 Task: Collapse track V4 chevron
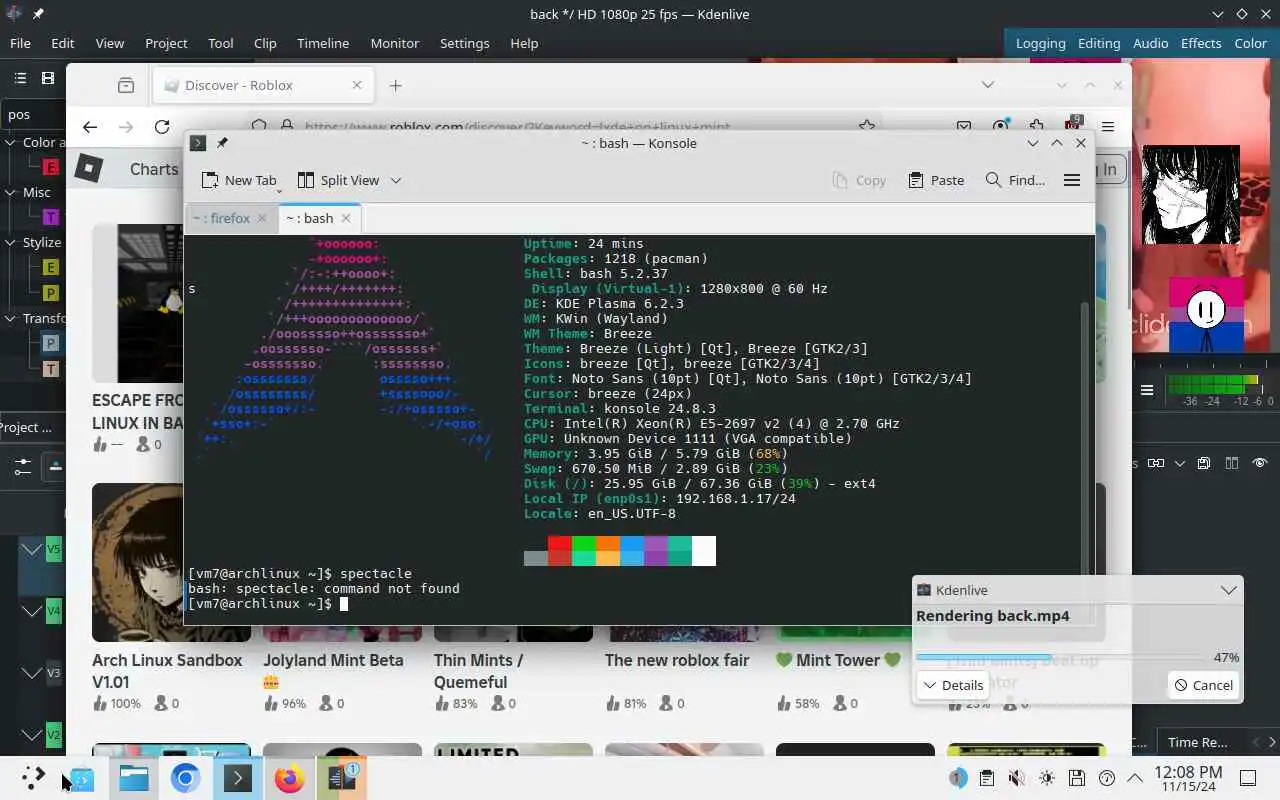pyautogui.click(x=31, y=610)
